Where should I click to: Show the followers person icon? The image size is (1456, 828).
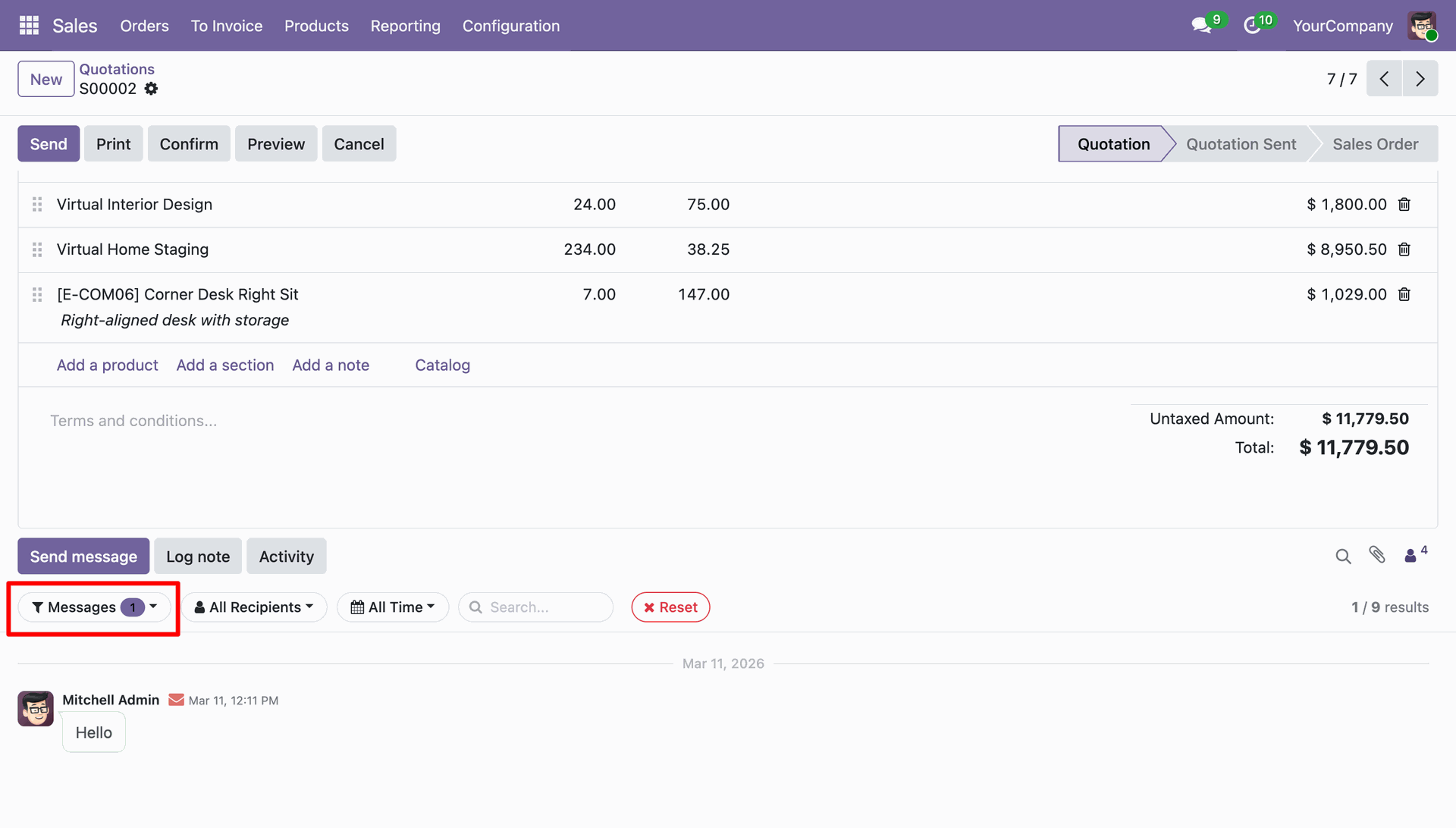[x=1411, y=556]
